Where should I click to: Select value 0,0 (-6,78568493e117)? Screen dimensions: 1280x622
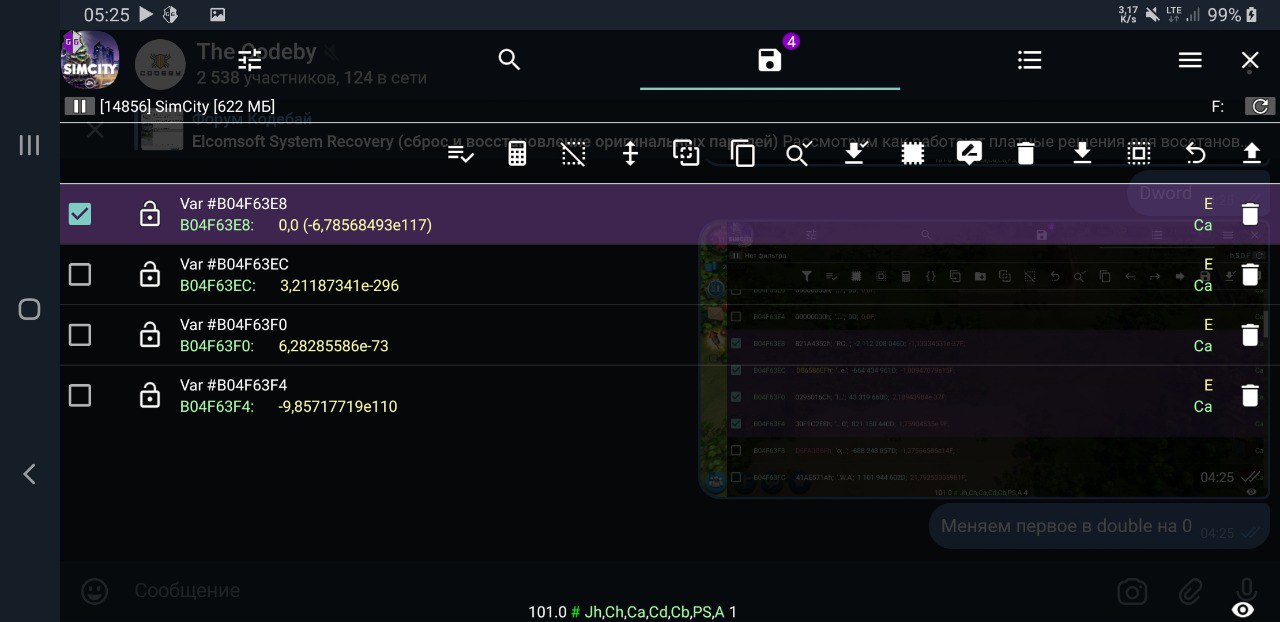pyautogui.click(x=355, y=226)
